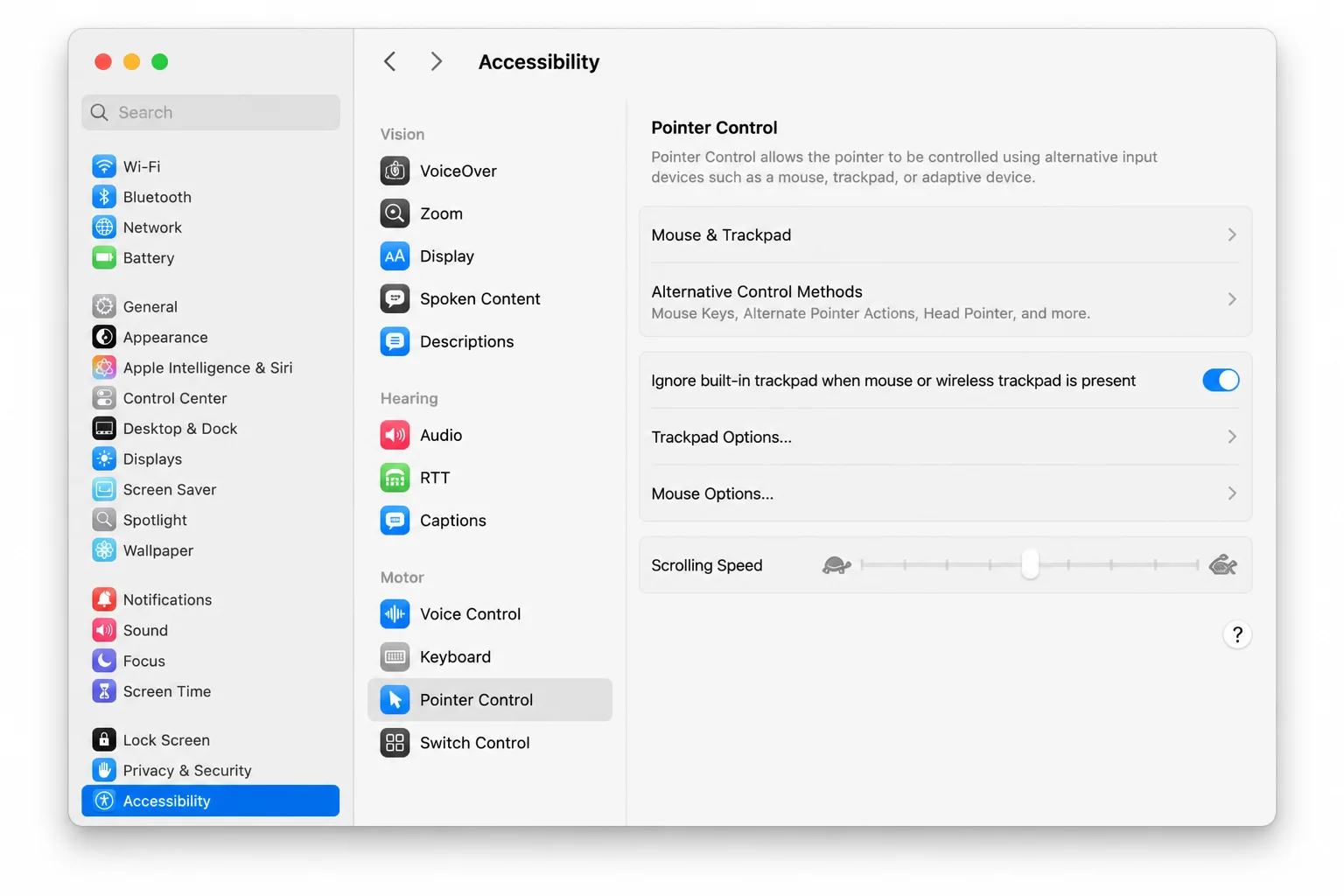Viewport: 1344px width, 896px height.
Task: Click the search magnifier in the sidebar field
Action: 100,113
